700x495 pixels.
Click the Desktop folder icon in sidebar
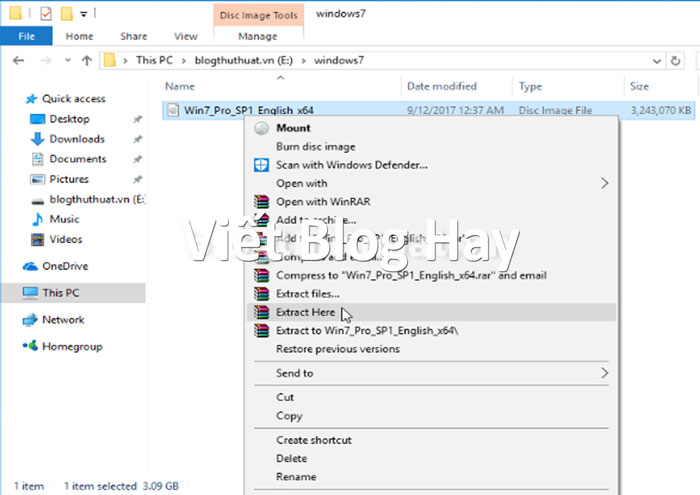(x=38, y=119)
